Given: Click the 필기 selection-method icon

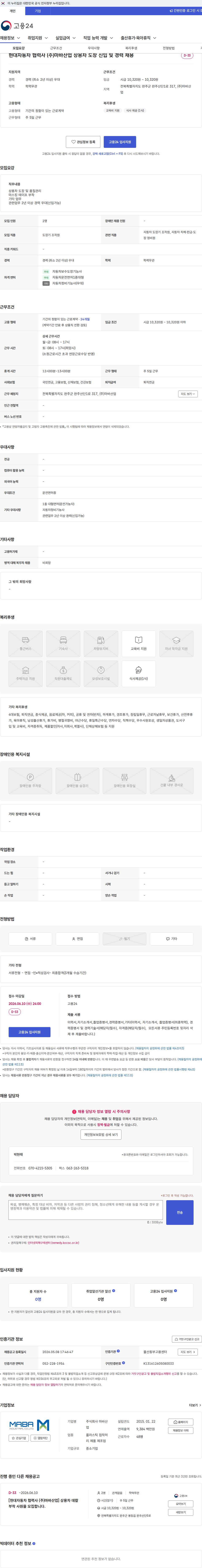Looking at the screenshot, I should tap(124, 939).
